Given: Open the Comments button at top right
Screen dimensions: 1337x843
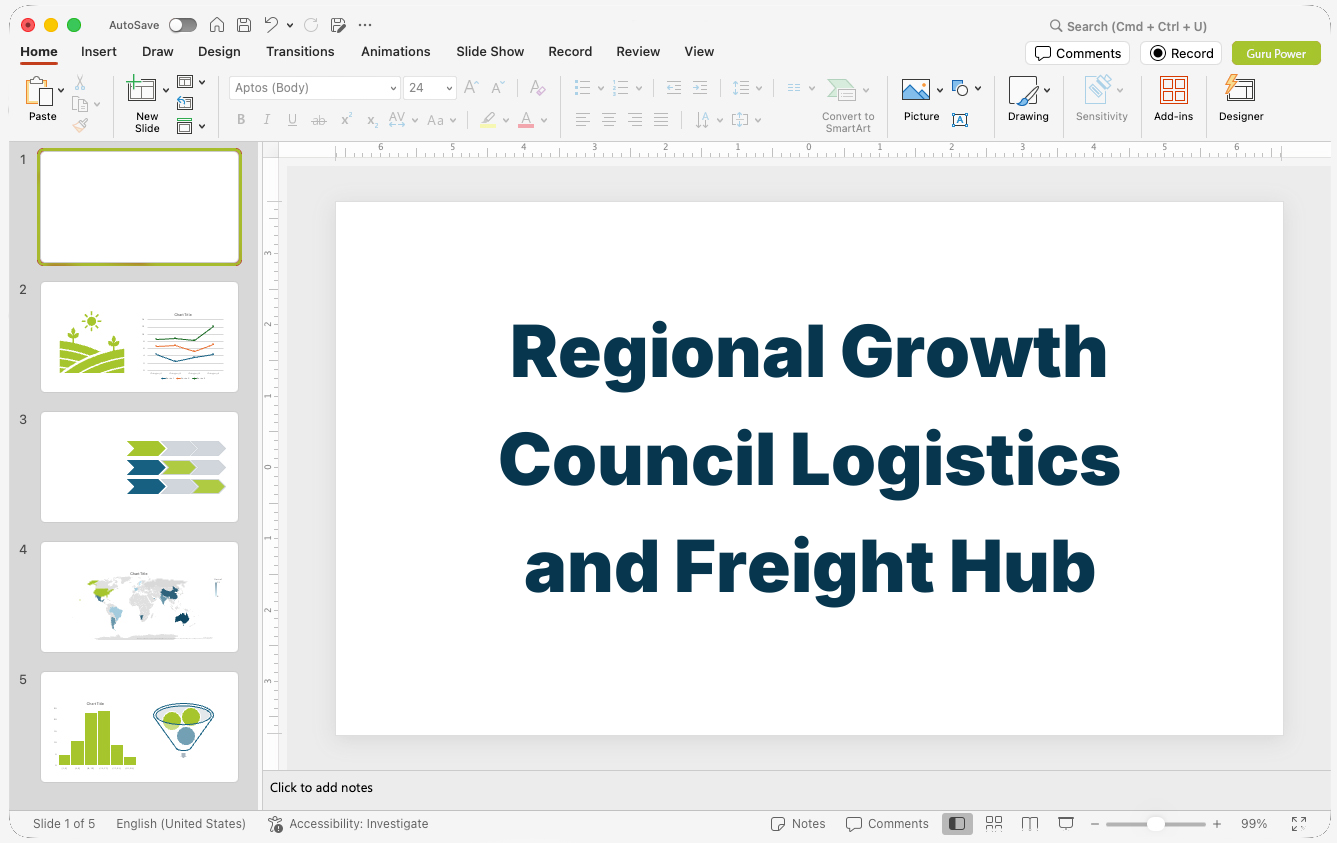Looking at the screenshot, I should click(1077, 53).
